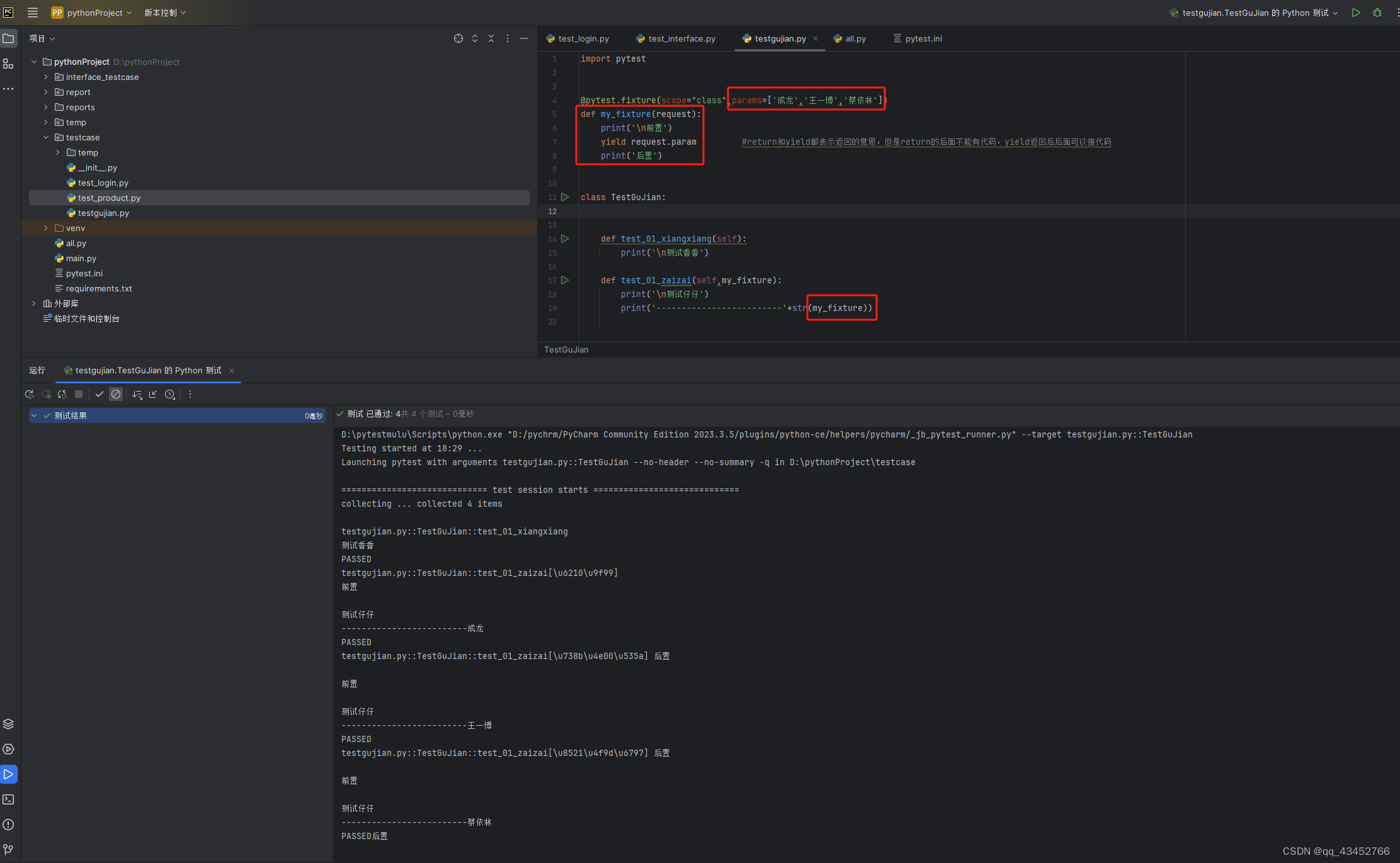Expand the interface_testcase folder
This screenshot has height=863, width=1400.
pyautogui.click(x=45, y=77)
